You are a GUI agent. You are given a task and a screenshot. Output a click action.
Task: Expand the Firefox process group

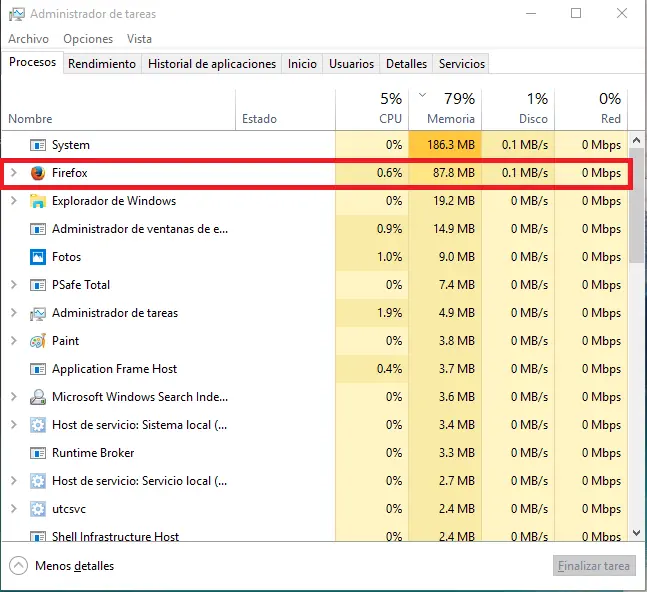(x=14, y=172)
